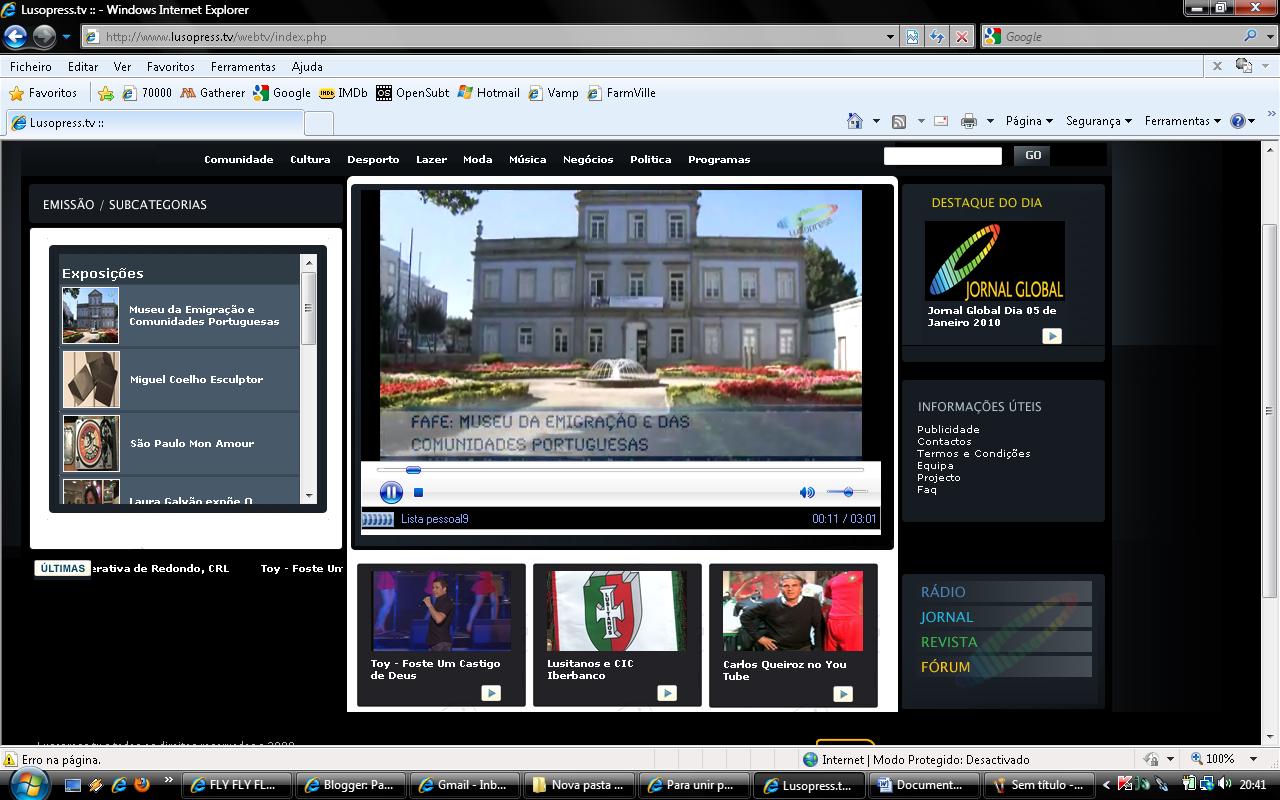Screen dimensions: 1280x800
Task: Open the IMDb favorites bar shortcut
Action: coord(343,93)
